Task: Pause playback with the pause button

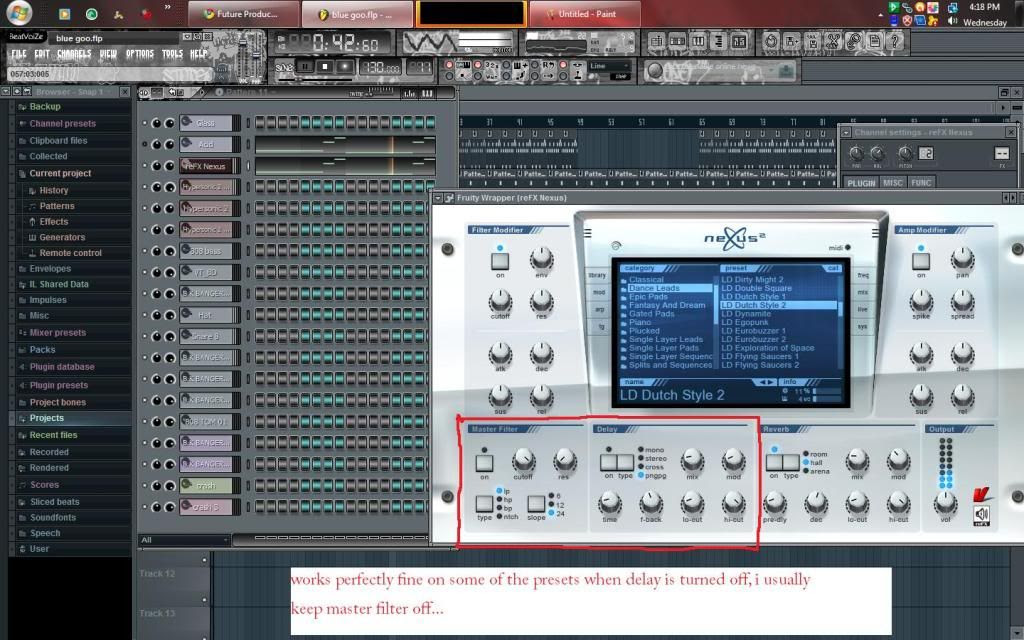Action: [x=304, y=67]
